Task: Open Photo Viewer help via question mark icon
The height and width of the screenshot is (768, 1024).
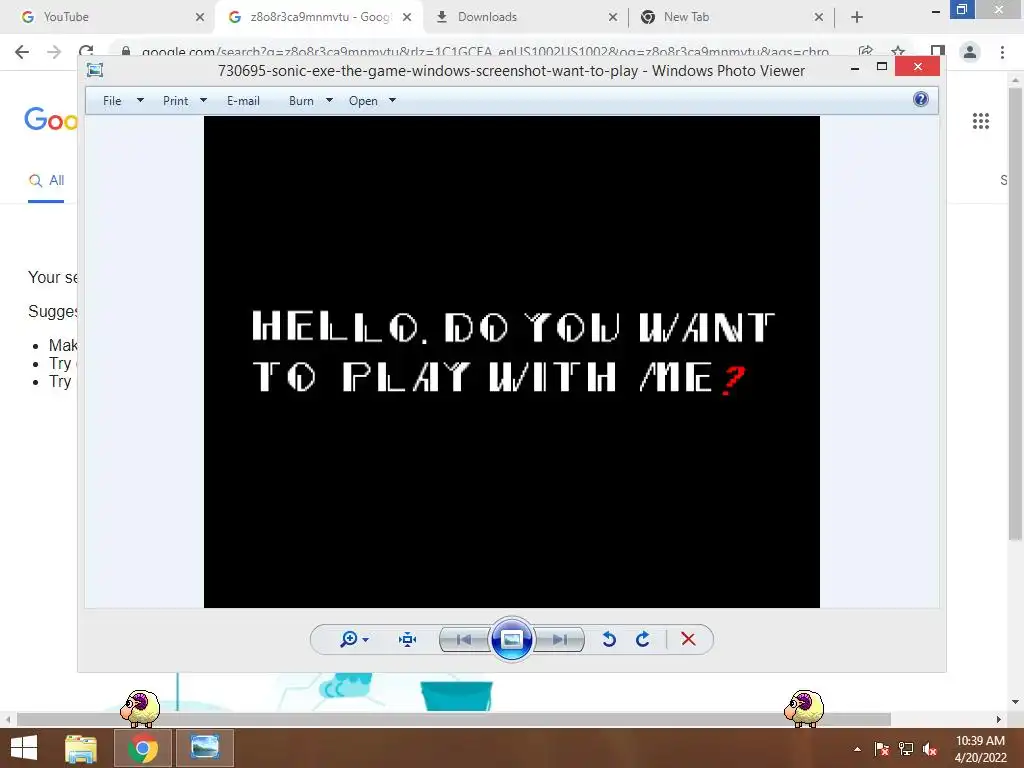Action: (x=921, y=99)
